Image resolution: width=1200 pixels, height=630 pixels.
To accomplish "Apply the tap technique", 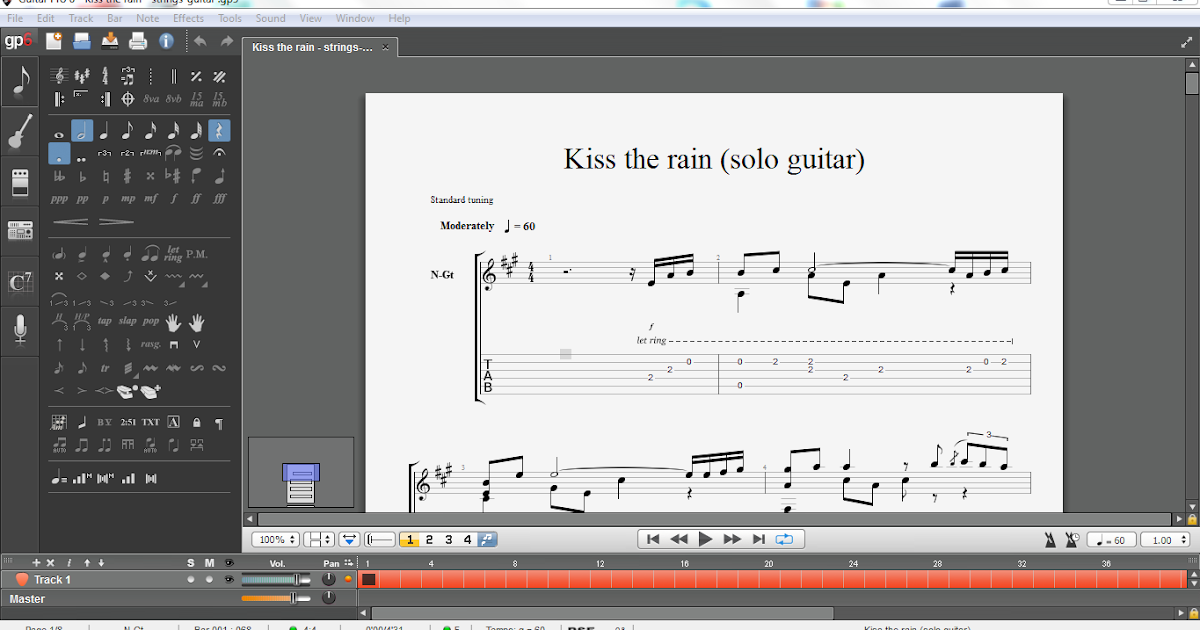I will pyautogui.click(x=105, y=321).
